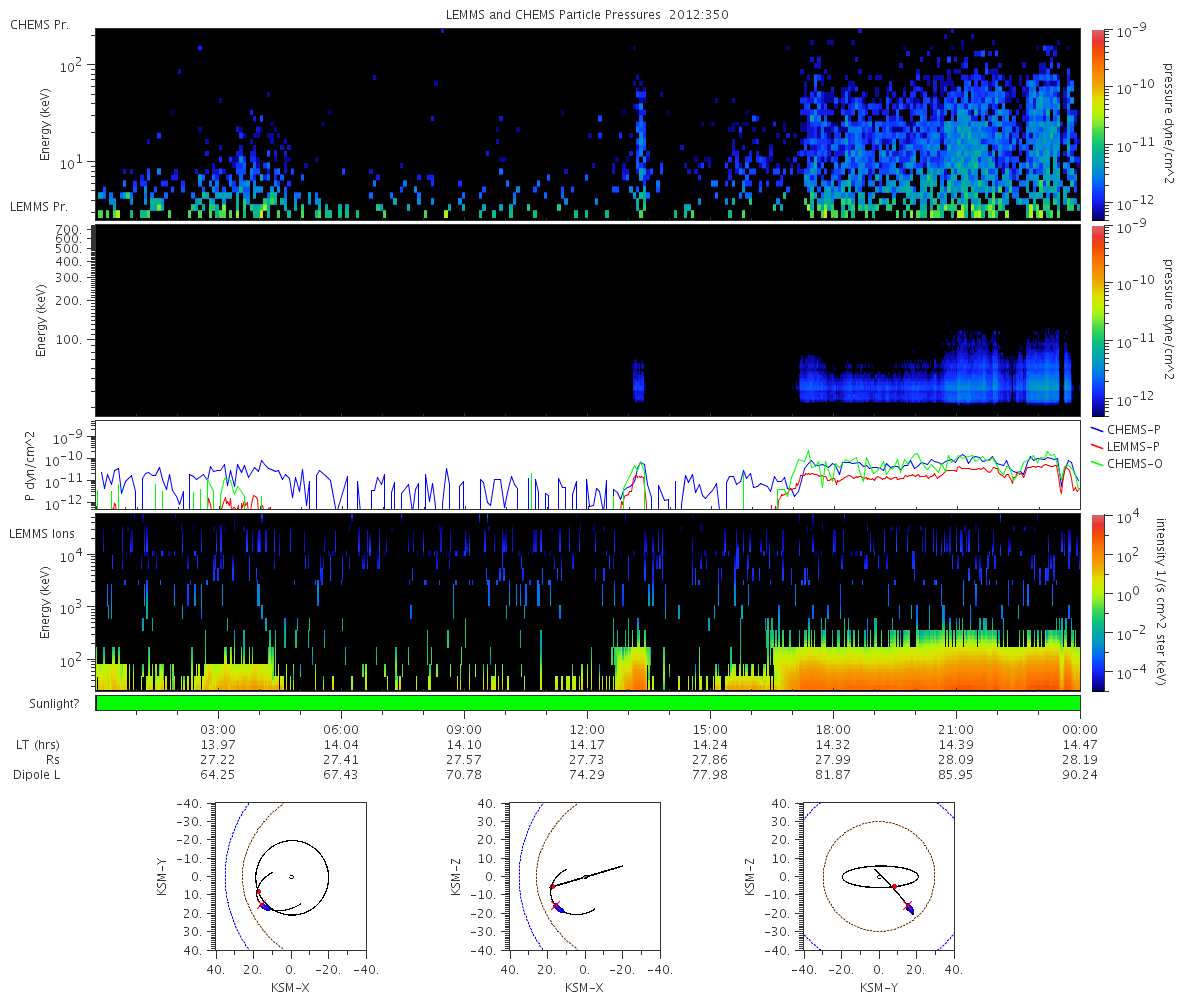This screenshot has height=1000, width=1200.
Task: Click the 'Sunlight?' row label
Action: click(x=56, y=703)
